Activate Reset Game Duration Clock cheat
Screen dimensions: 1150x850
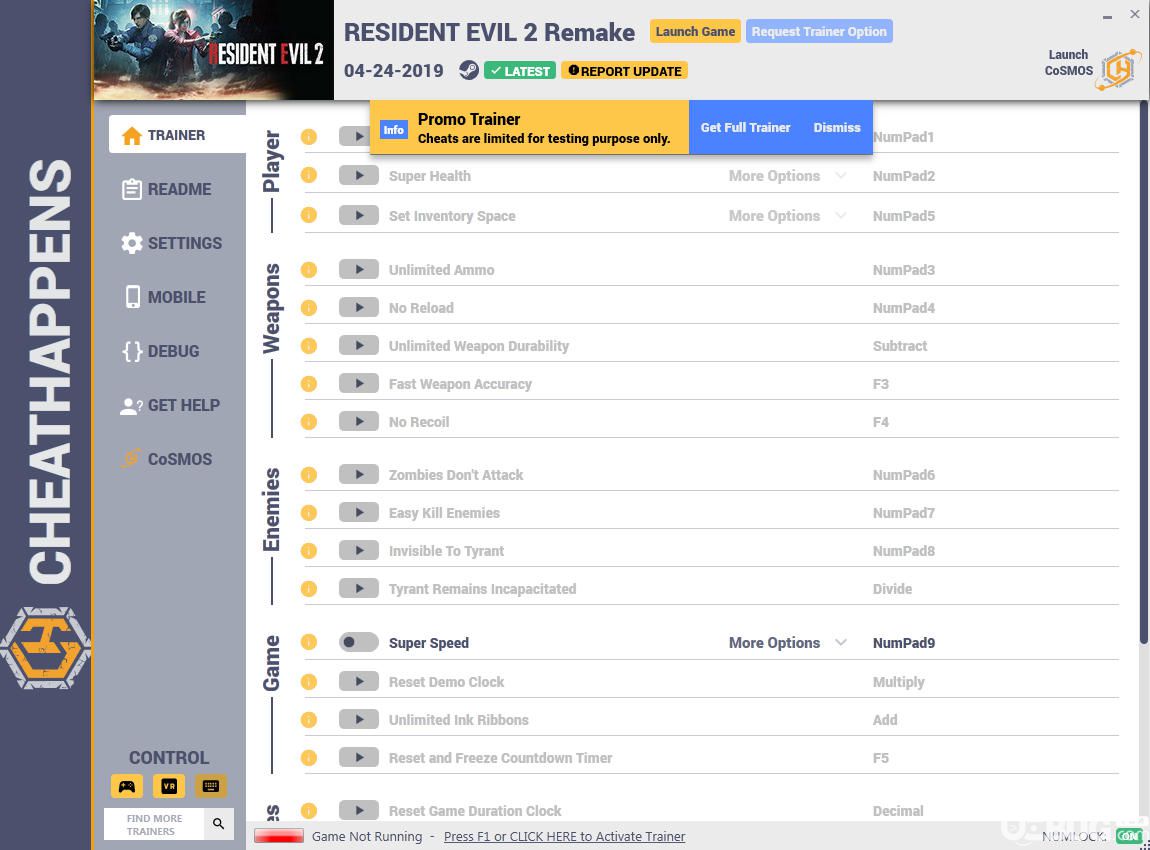click(359, 810)
